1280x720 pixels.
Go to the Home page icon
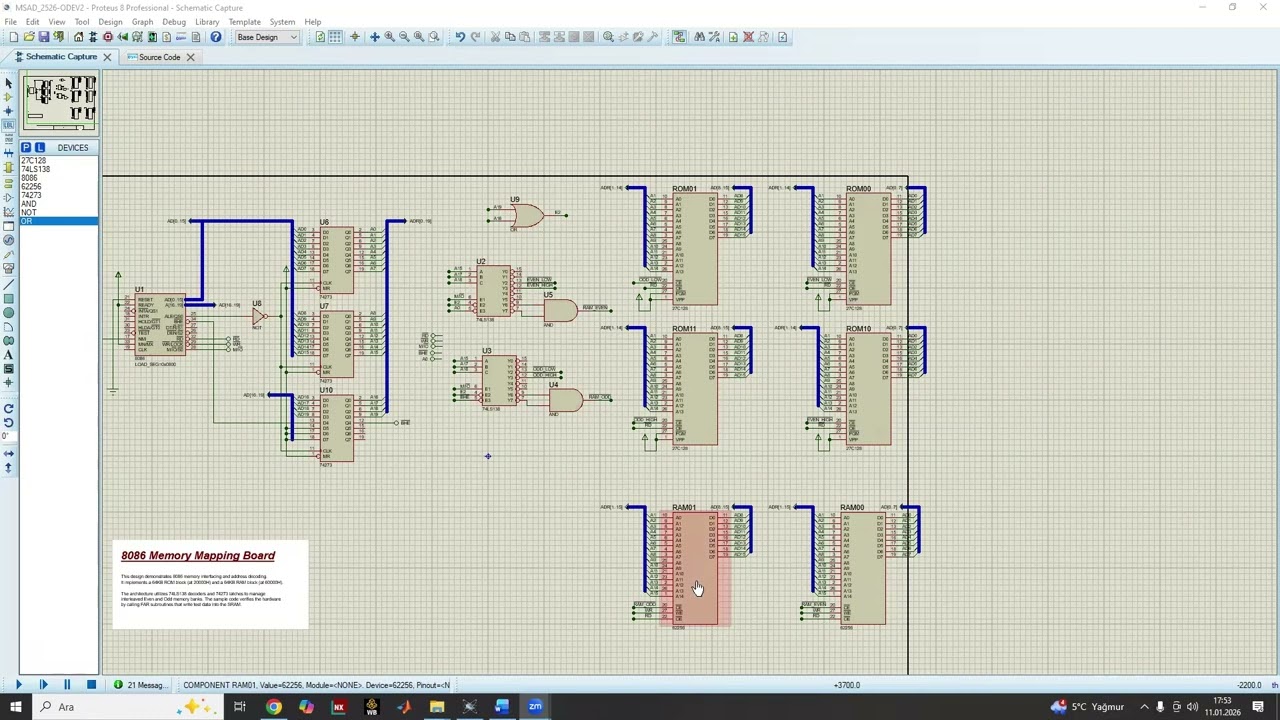click(78, 37)
